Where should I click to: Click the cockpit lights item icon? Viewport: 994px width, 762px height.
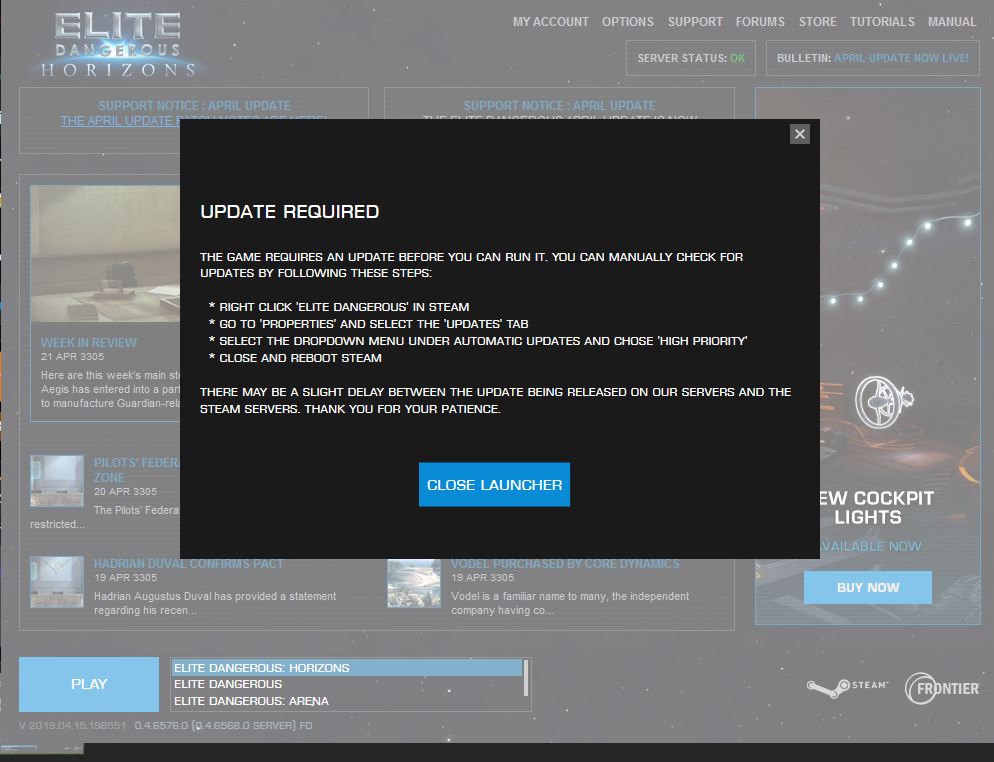tap(883, 402)
